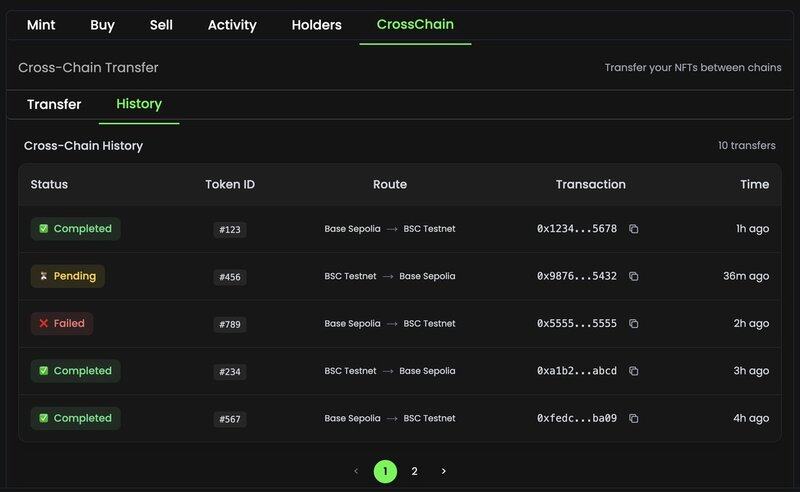800x492 pixels.
Task: Copy transaction hash 0x5555...5555
Action: 633,324
